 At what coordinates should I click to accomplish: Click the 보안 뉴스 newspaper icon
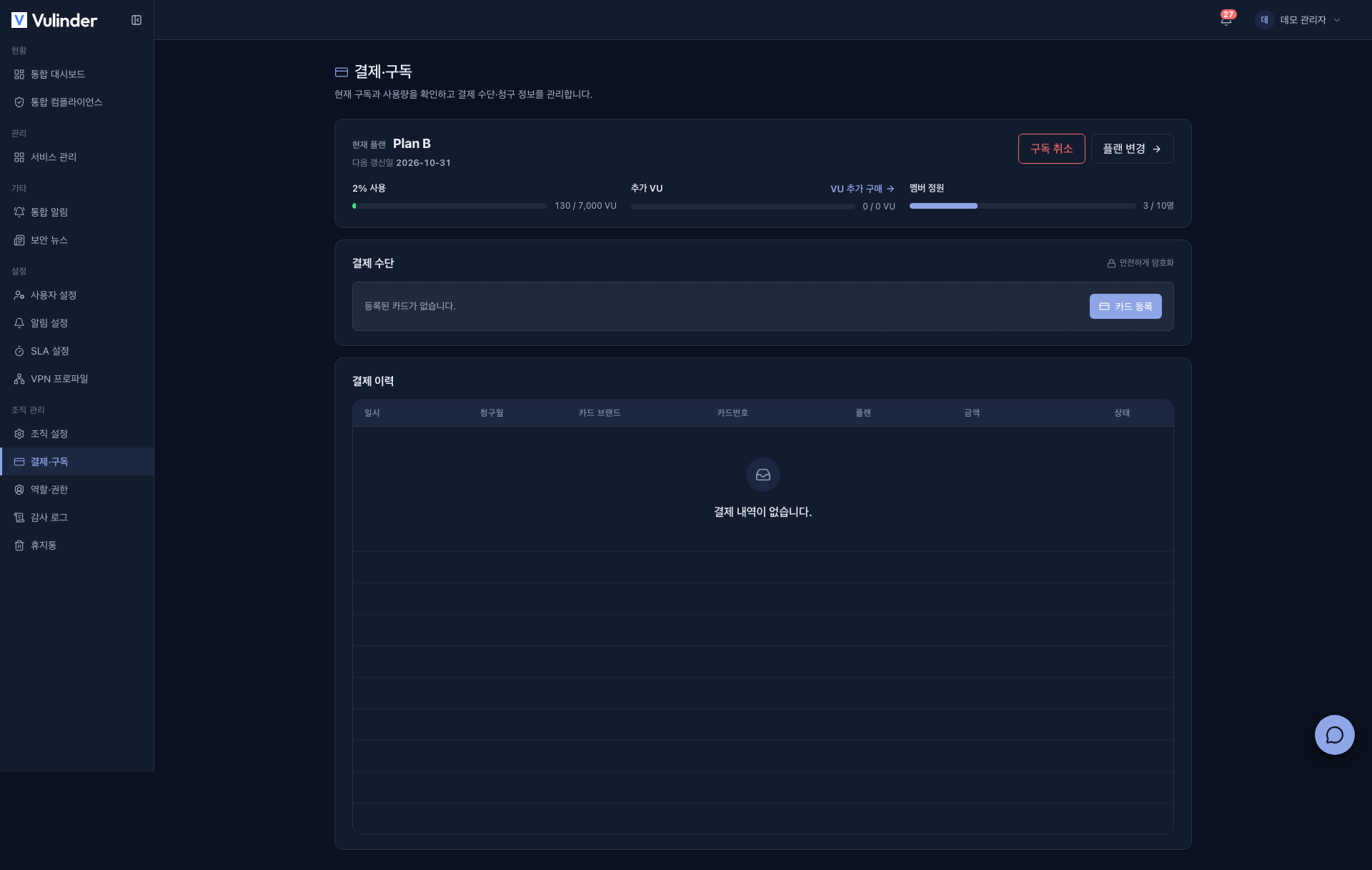pyautogui.click(x=19, y=240)
